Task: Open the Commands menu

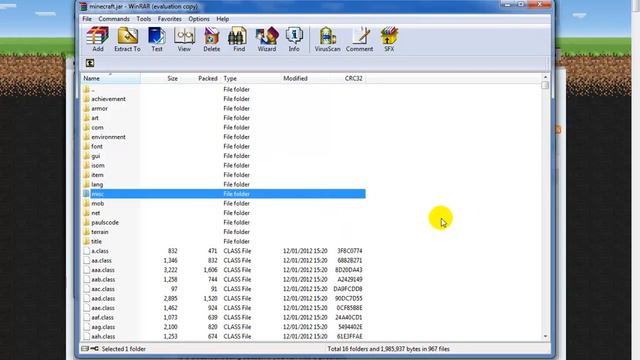Action: 114,19
